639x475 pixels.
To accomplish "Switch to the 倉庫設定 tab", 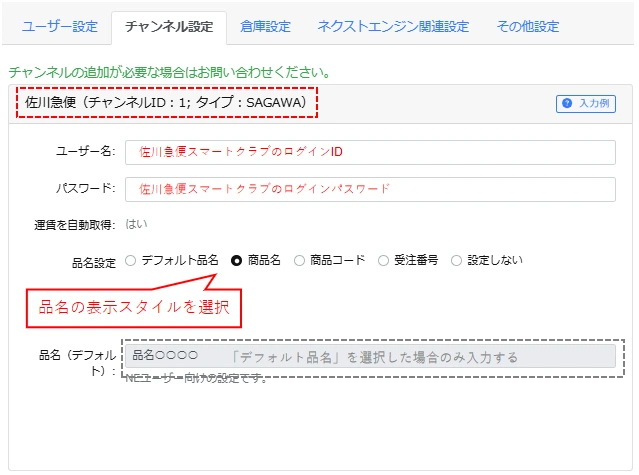I will 265,27.
